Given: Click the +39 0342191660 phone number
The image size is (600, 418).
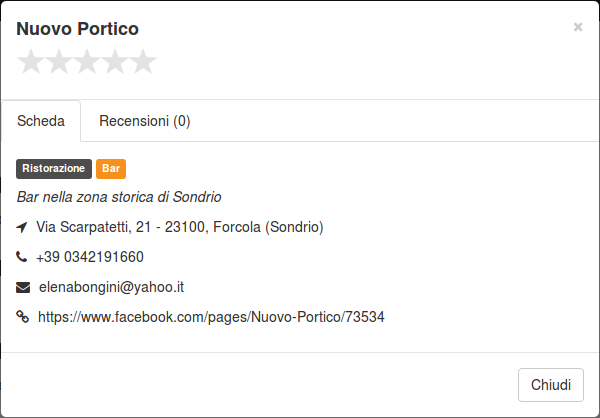Looking at the screenshot, I should click(90, 257).
